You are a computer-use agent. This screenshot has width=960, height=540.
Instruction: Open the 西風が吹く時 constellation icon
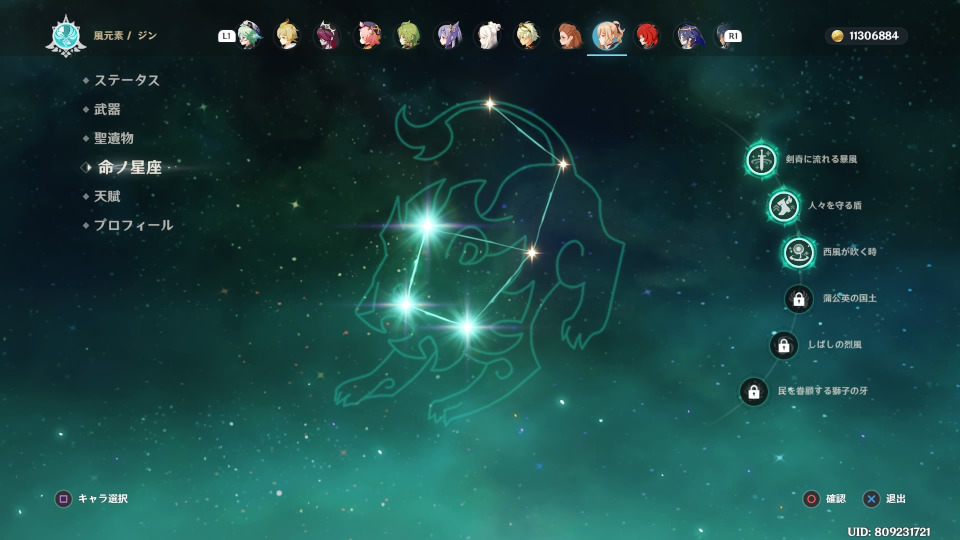798,252
